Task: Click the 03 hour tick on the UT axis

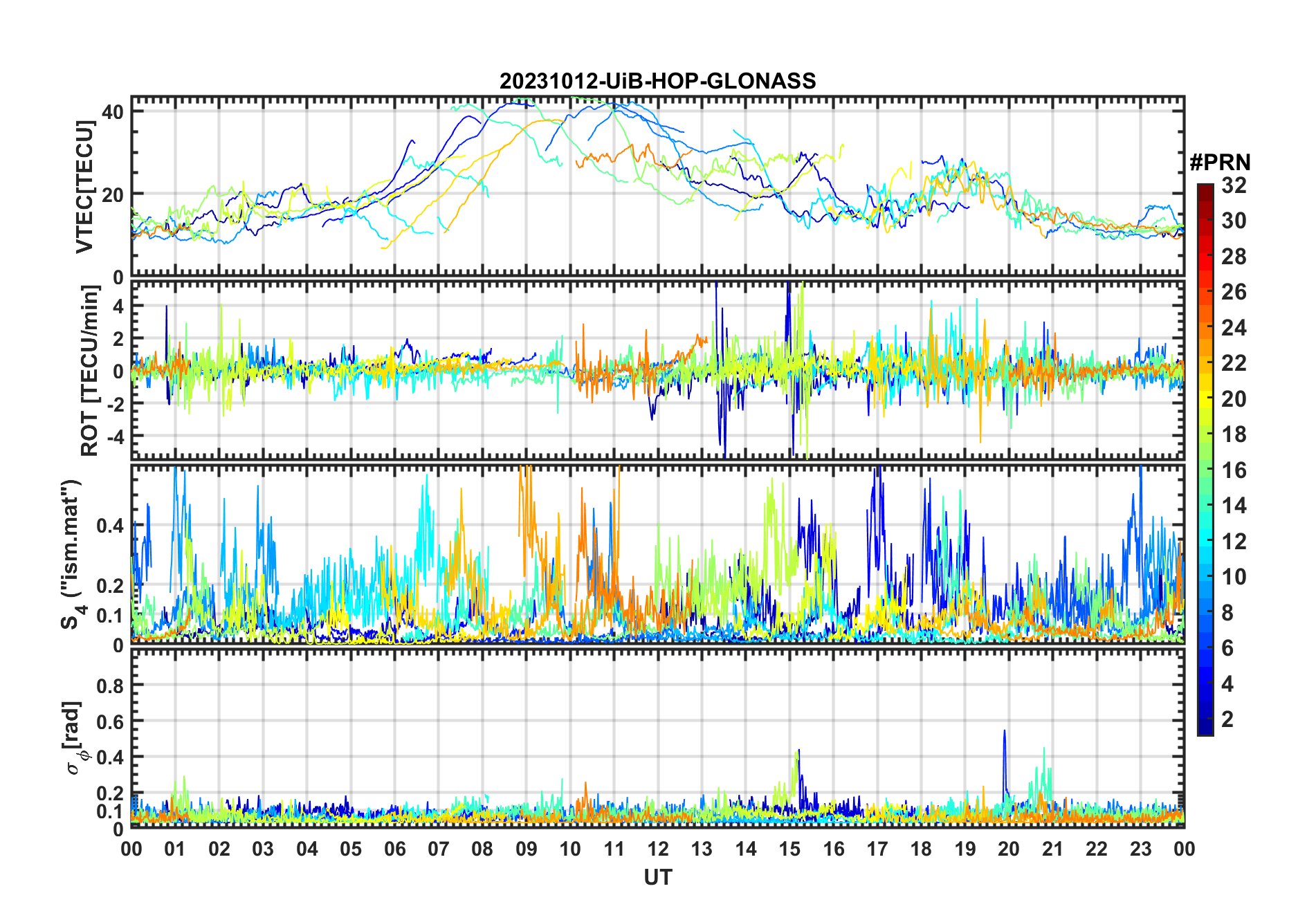Action: (263, 849)
